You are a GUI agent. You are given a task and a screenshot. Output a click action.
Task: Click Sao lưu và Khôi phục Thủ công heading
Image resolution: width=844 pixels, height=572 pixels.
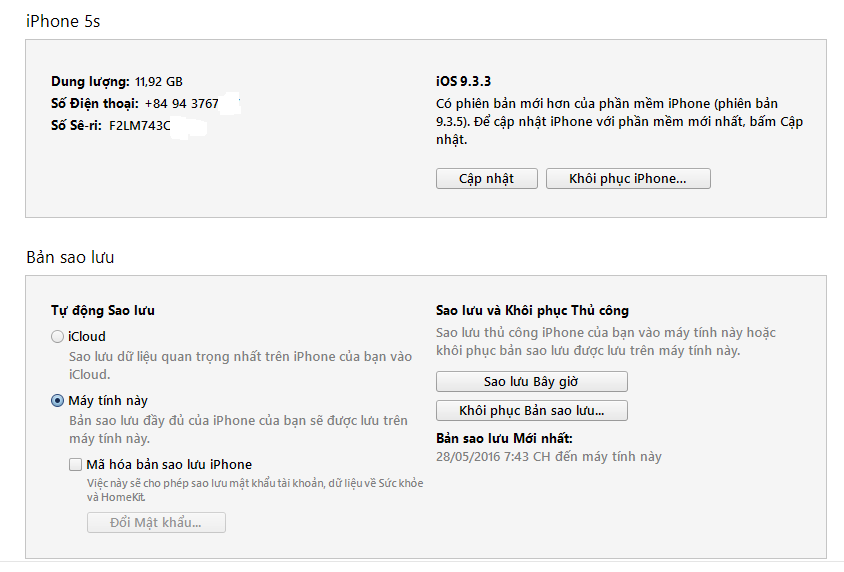click(532, 311)
